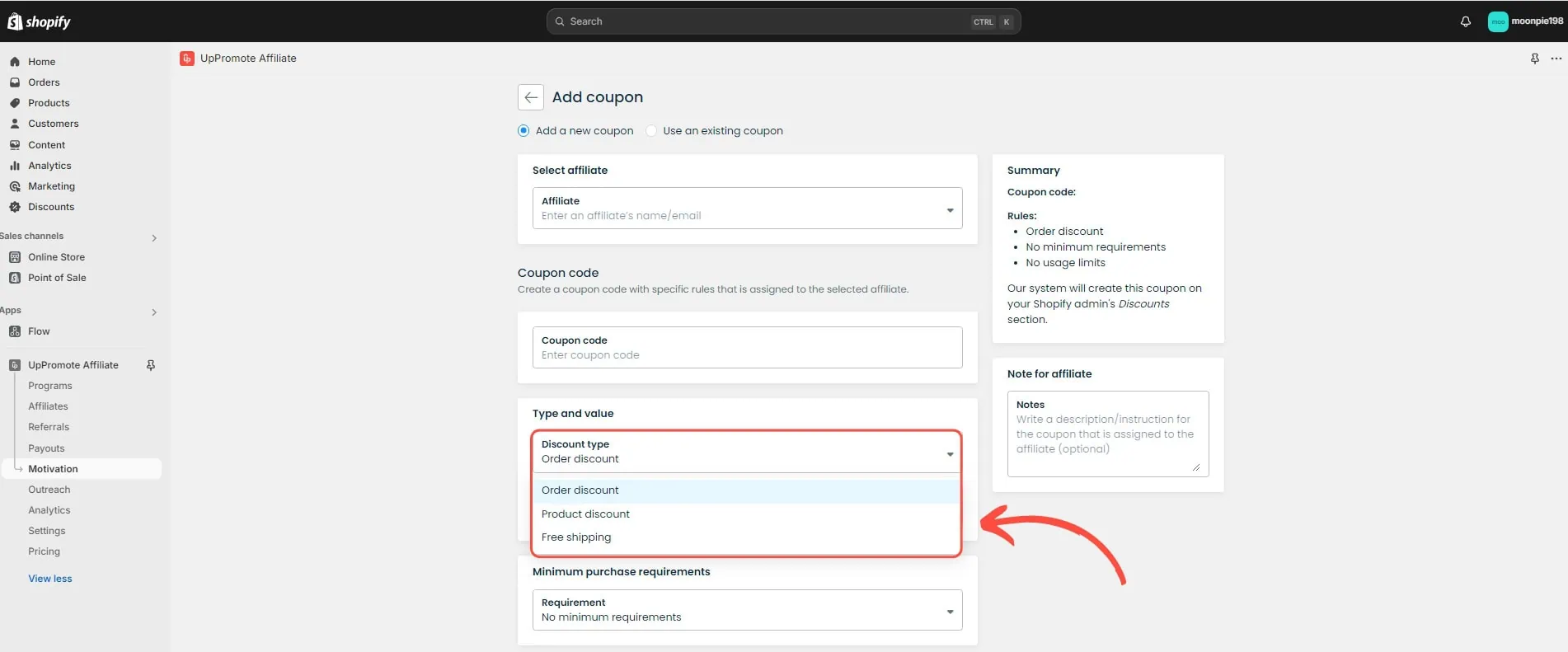Select the Use an existing coupon radio
Screen dimensions: 1568x652
click(x=651, y=131)
